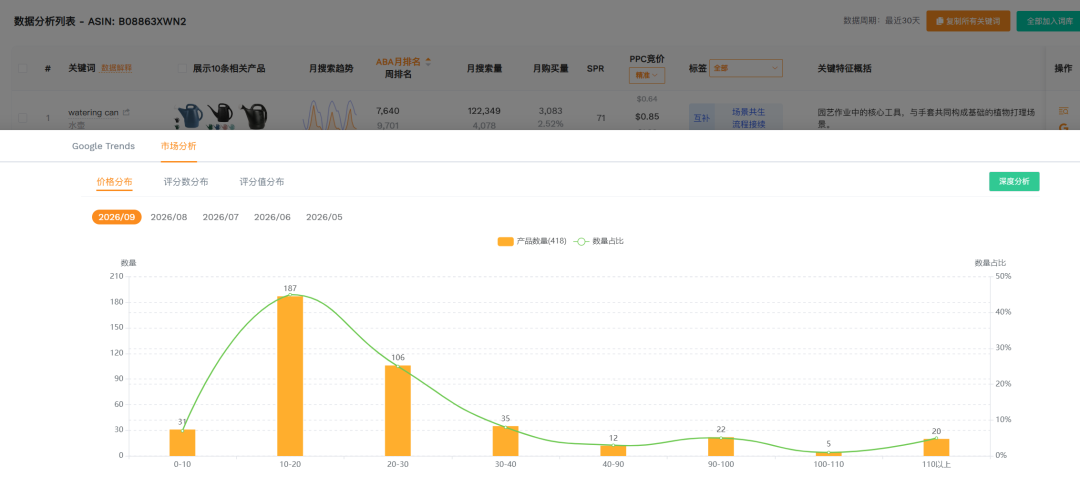Choose the 2026/08 period
The image size is (1080, 496).
[x=169, y=217]
